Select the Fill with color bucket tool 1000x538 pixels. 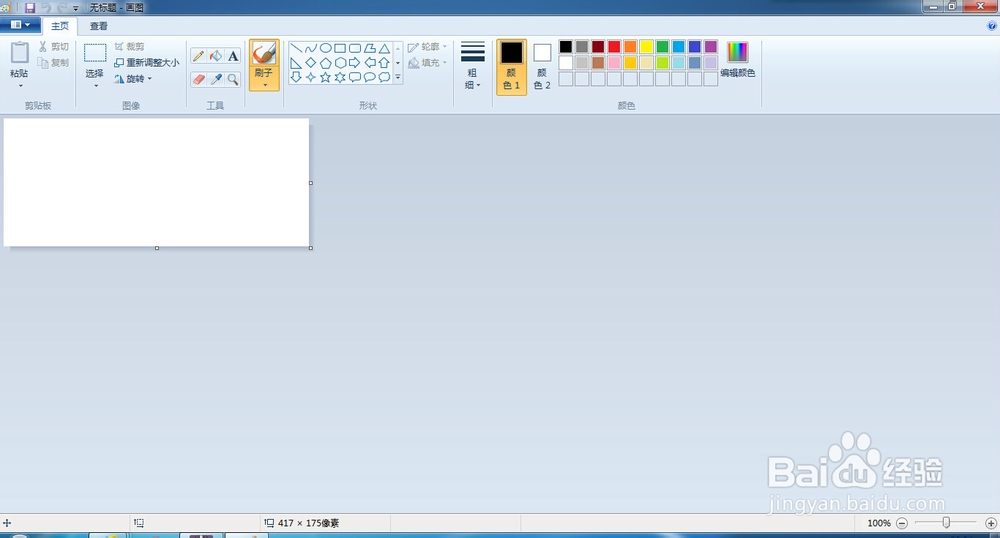pos(216,56)
